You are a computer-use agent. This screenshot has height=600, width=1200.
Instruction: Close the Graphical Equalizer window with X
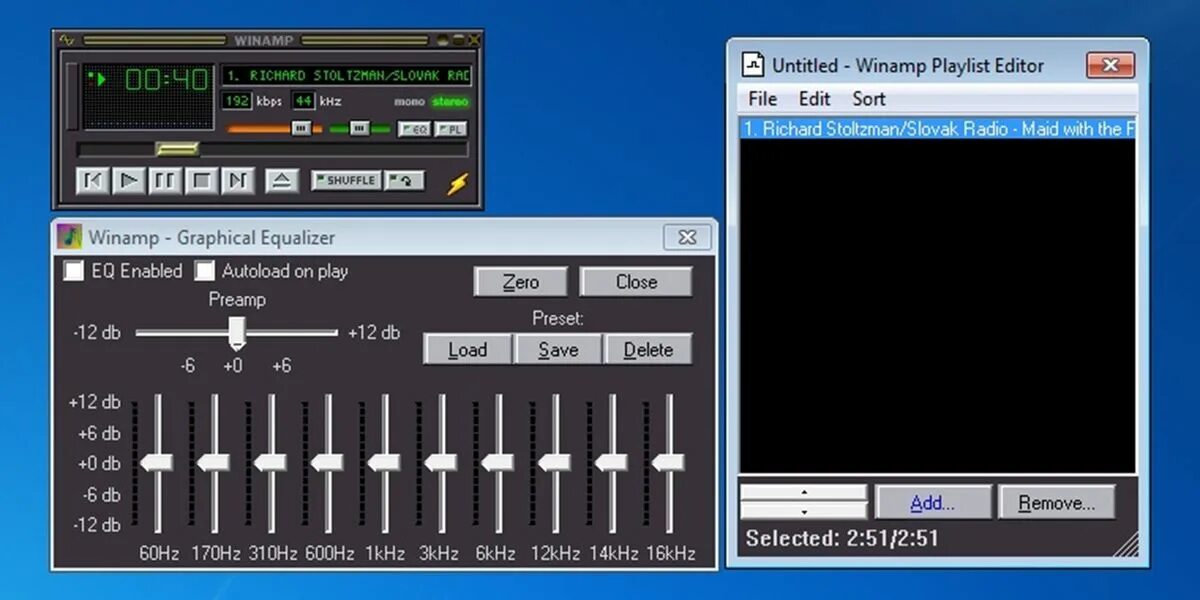(x=688, y=238)
